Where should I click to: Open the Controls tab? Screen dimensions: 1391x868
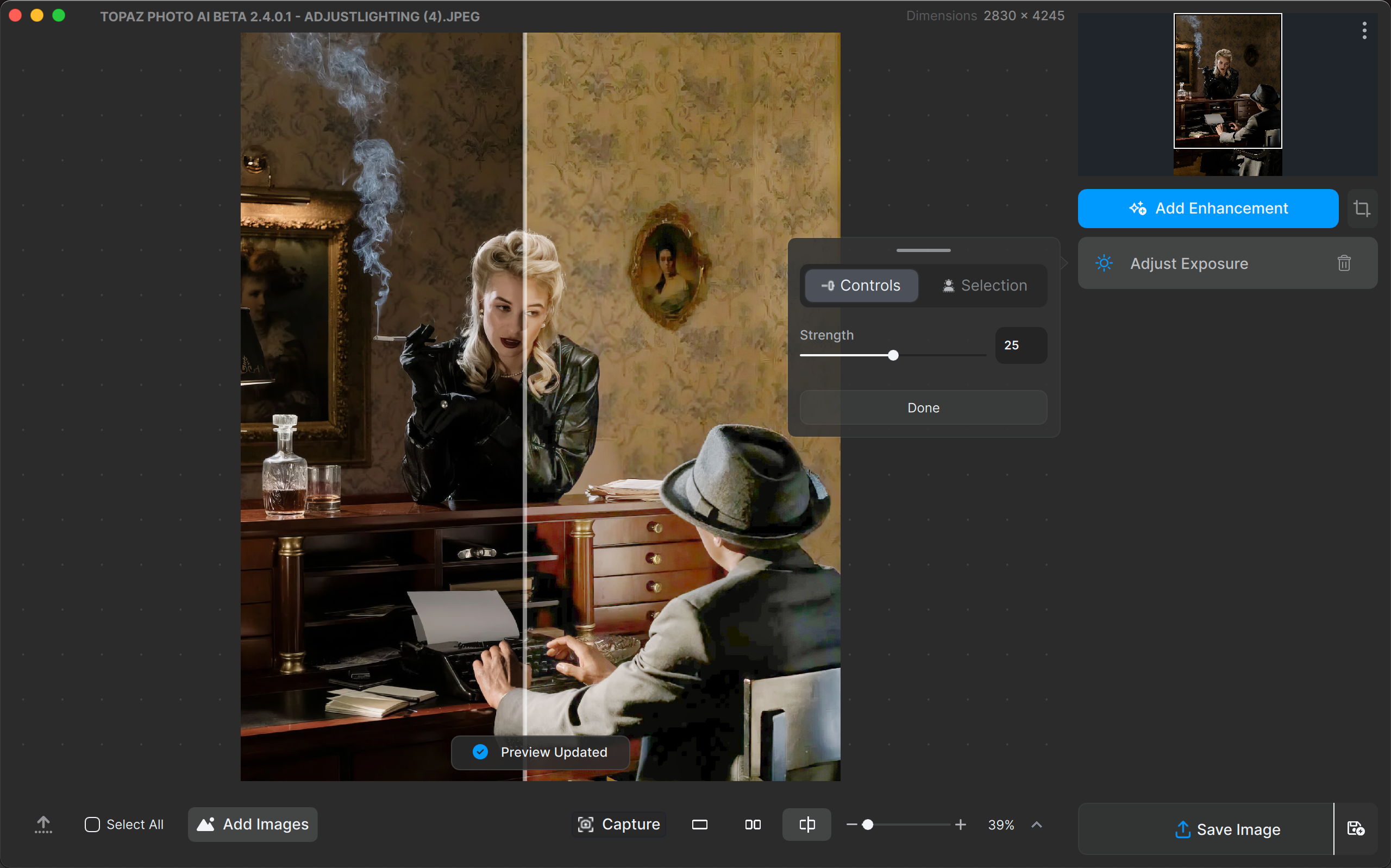click(x=861, y=286)
